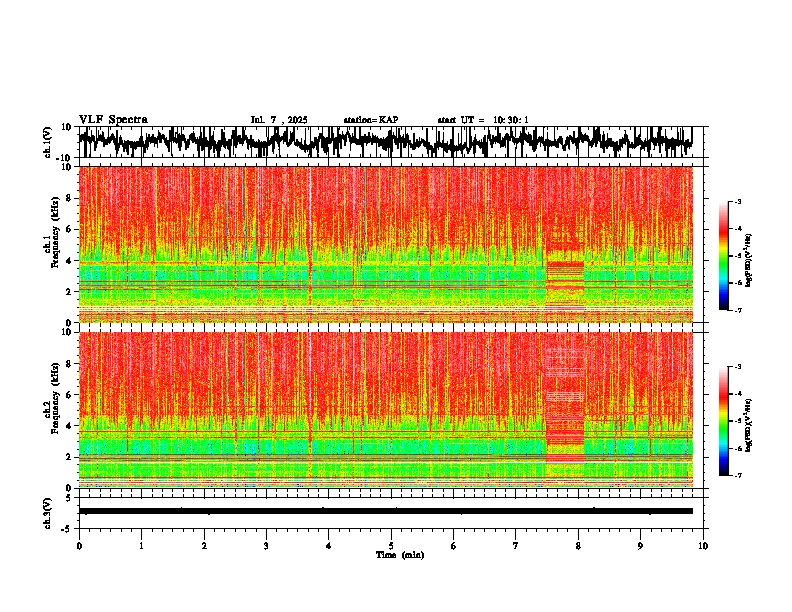Click the "4" kHz tick on ch.2 spectrogram

[x=70, y=426]
